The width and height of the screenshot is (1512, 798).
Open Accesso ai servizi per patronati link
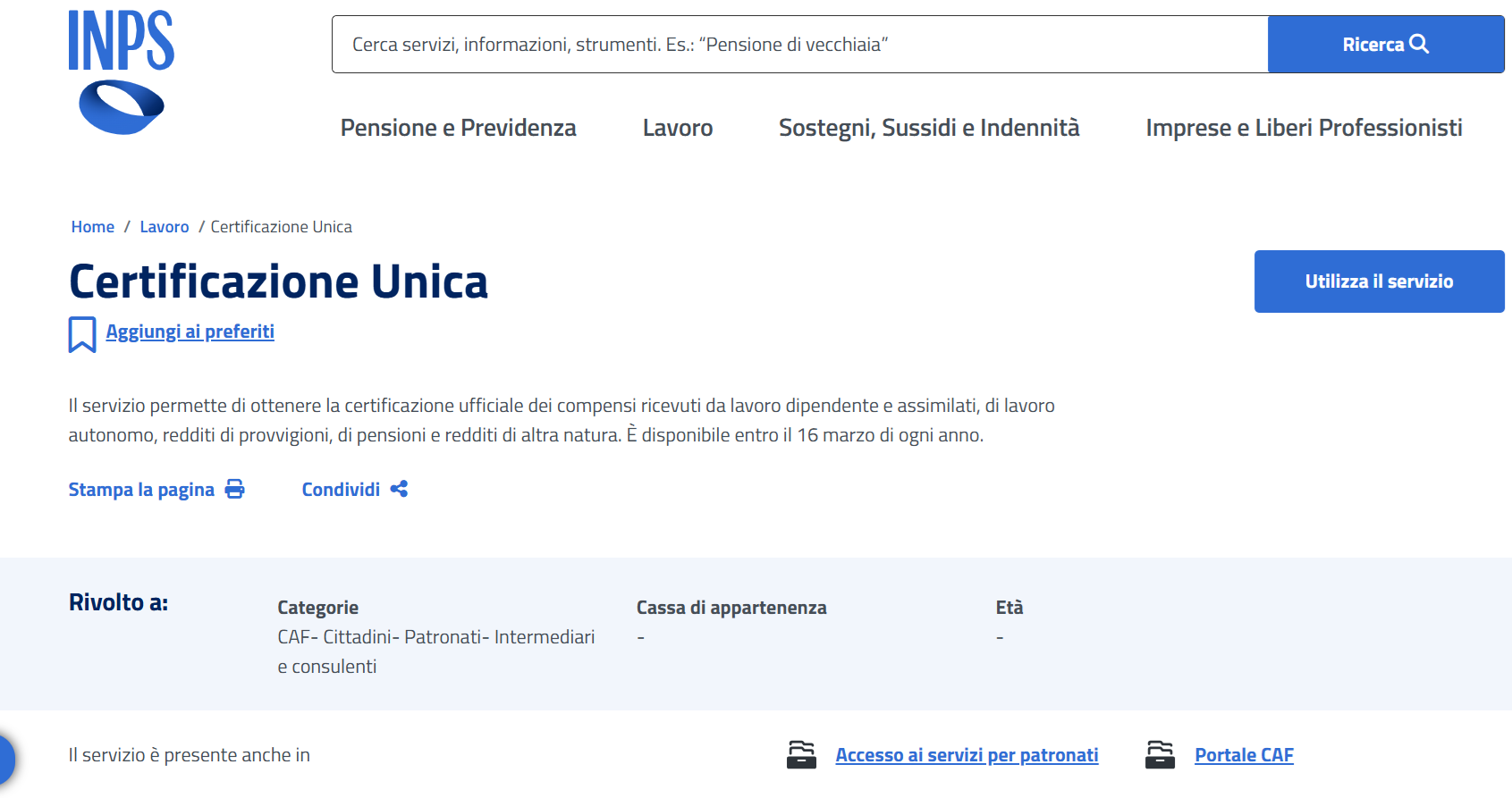[x=967, y=755]
